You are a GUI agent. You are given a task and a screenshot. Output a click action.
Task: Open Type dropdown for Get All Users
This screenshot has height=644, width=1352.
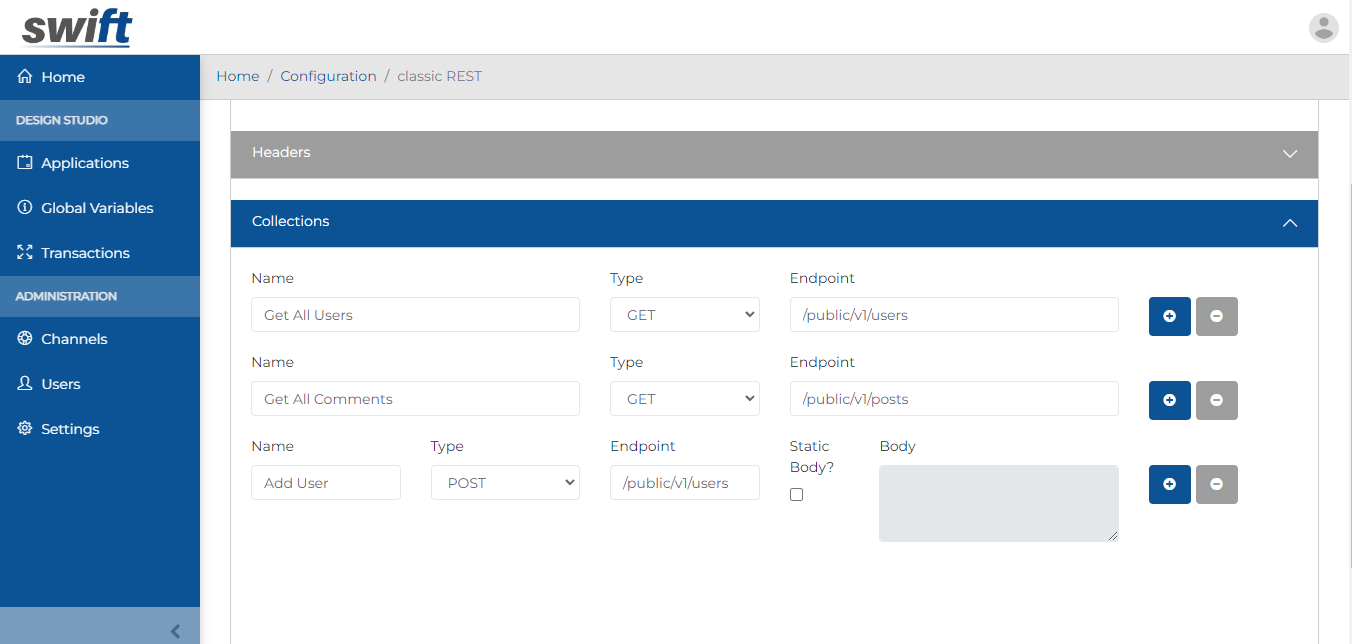[x=684, y=315]
